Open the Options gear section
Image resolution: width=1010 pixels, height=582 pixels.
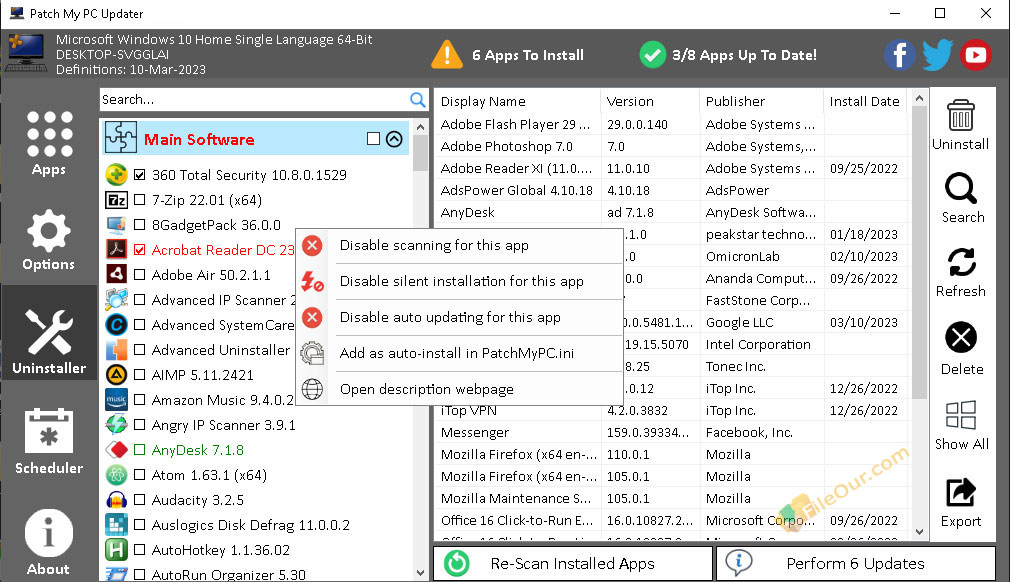[x=49, y=240]
